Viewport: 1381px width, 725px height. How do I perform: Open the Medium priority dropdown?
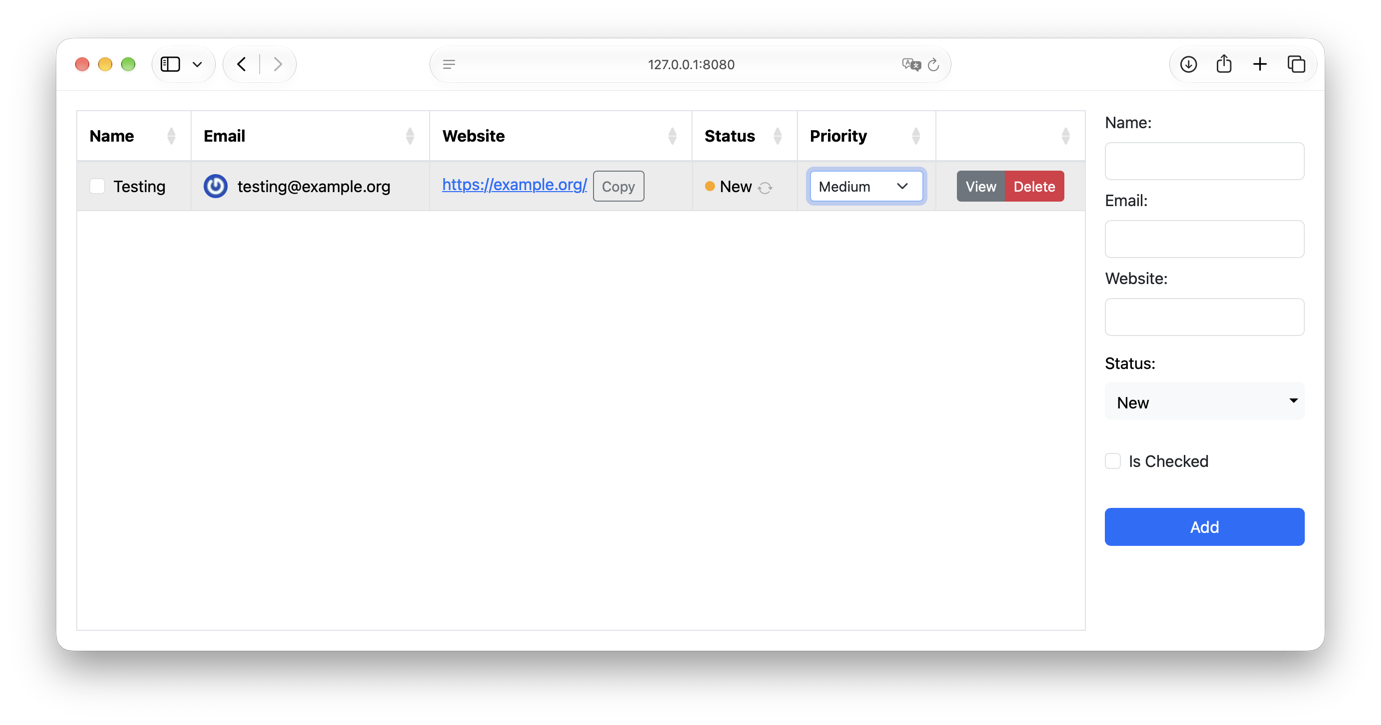coord(866,186)
